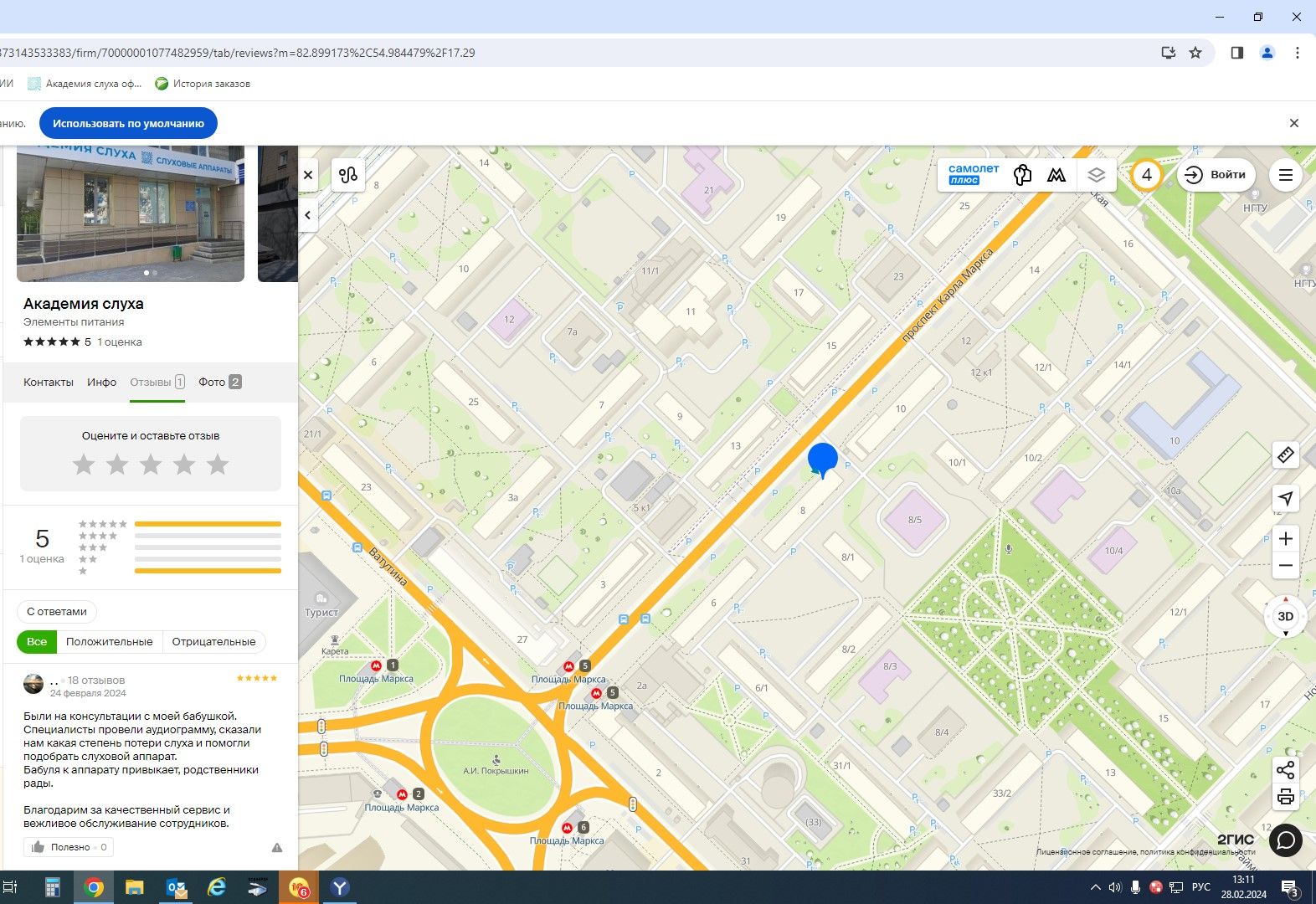The width and height of the screenshot is (1316, 904).
Task: Zoom in on the map
Action: coord(1285,538)
